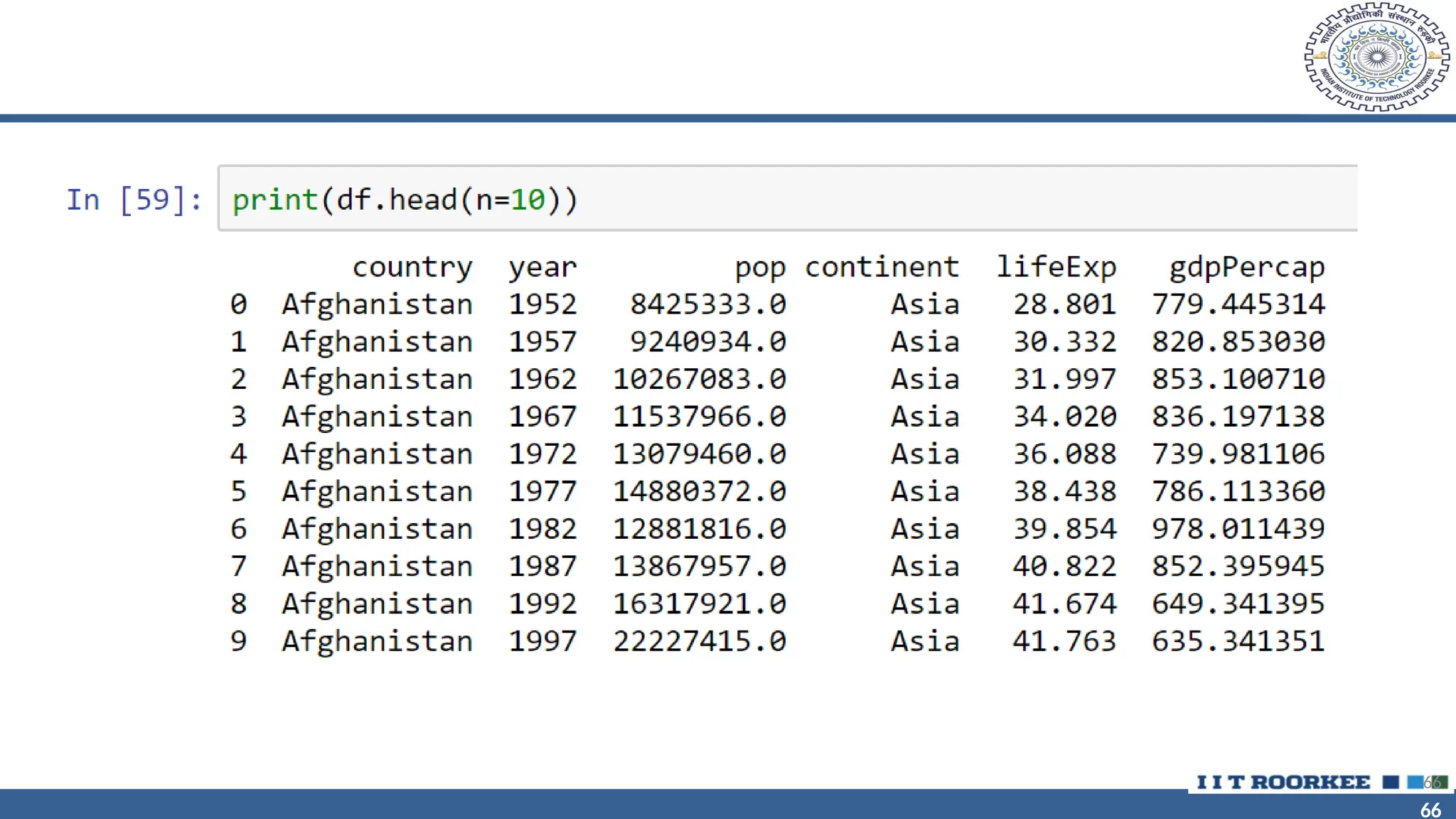Viewport: 1456px width, 819px height.
Task: Click the IIT ROORKEE footer text
Action: tap(1283, 782)
